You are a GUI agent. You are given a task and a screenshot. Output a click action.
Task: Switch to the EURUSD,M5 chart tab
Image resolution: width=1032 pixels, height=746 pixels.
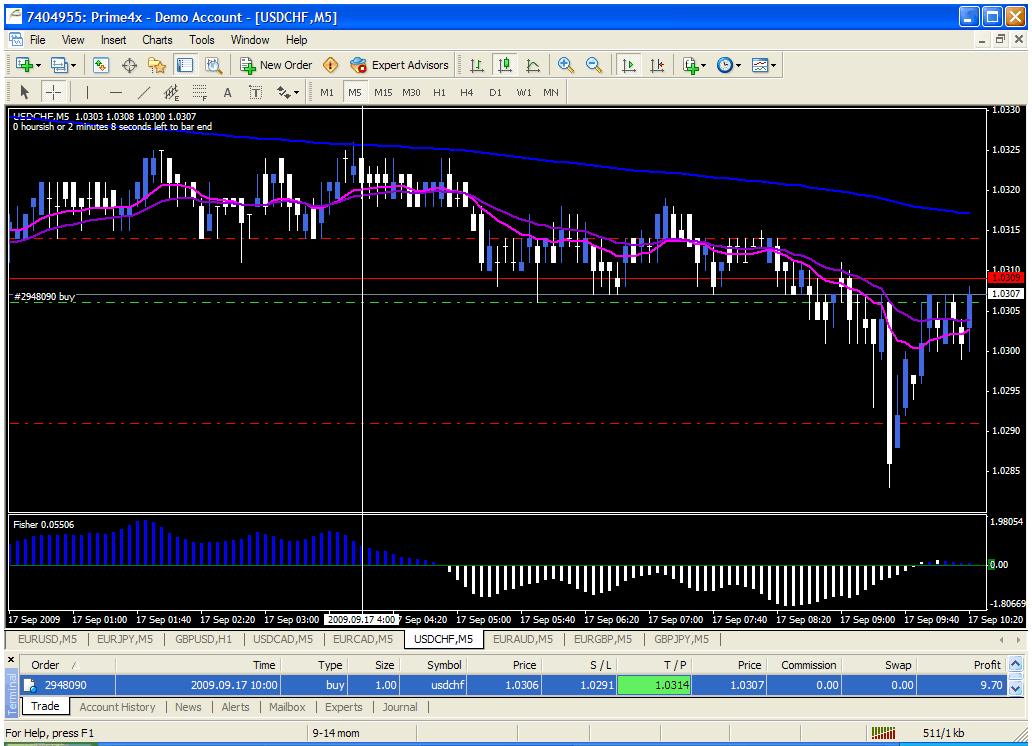pyautogui.click(x=47, y=639)
